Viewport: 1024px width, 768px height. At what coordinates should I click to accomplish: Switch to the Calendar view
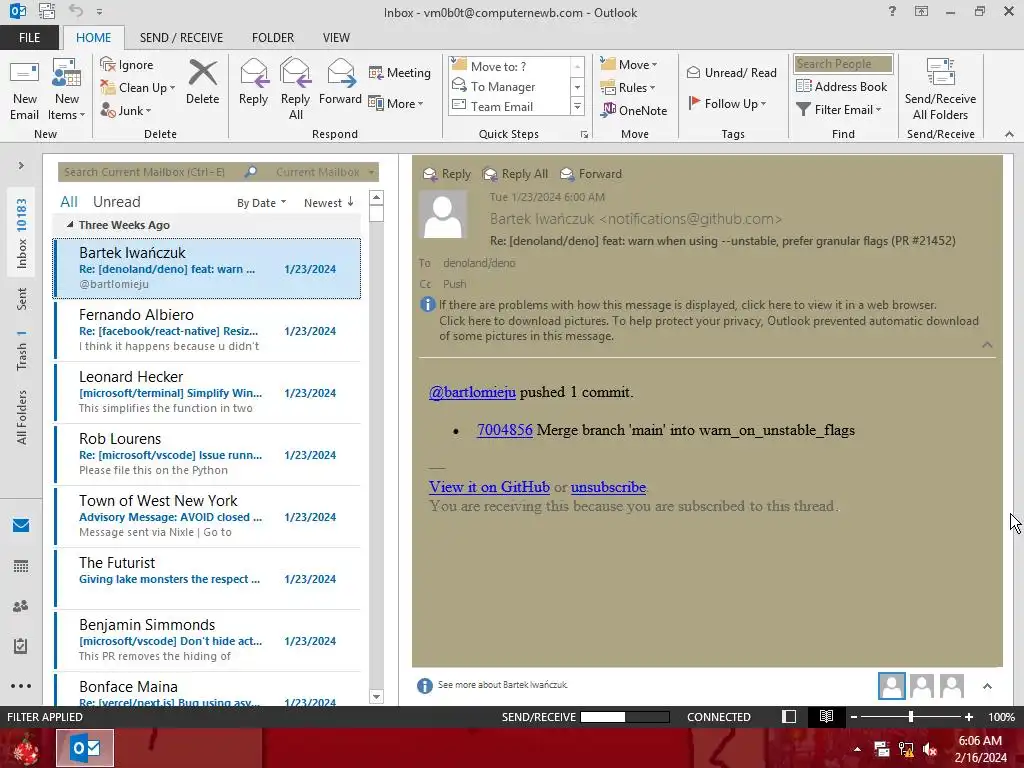coord(21,566)
